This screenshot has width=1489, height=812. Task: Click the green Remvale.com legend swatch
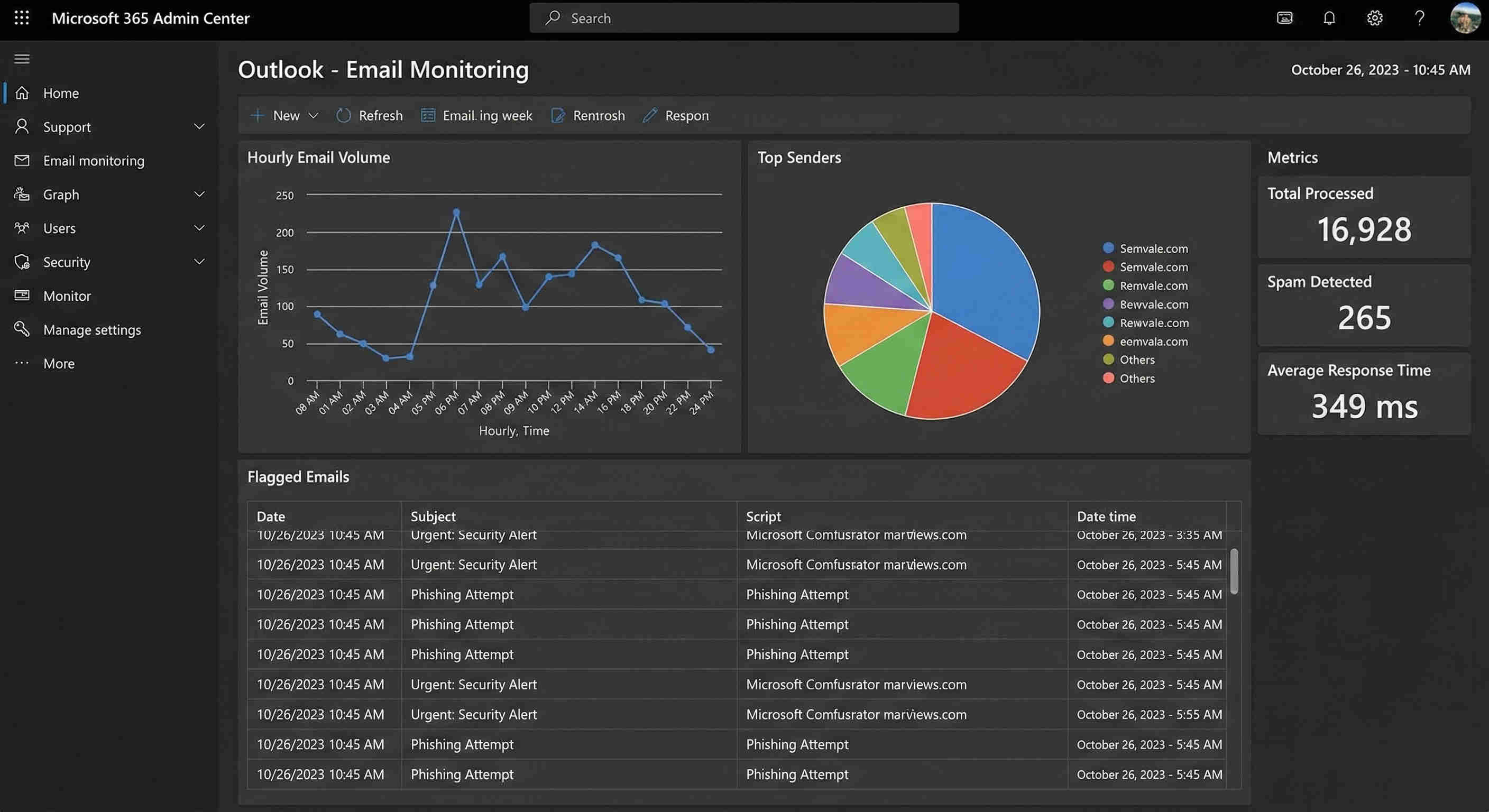pos(1108,285)
